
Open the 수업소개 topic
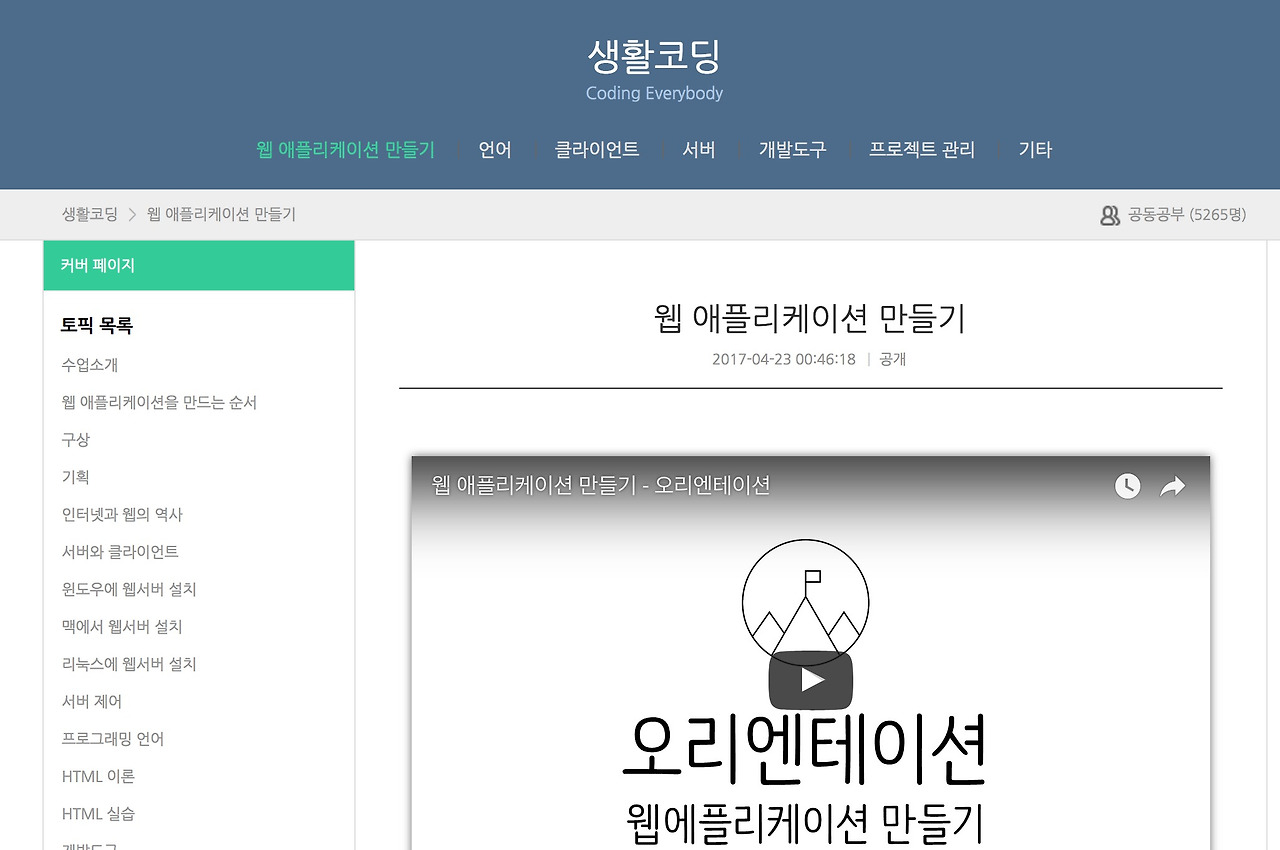[88, 365]
